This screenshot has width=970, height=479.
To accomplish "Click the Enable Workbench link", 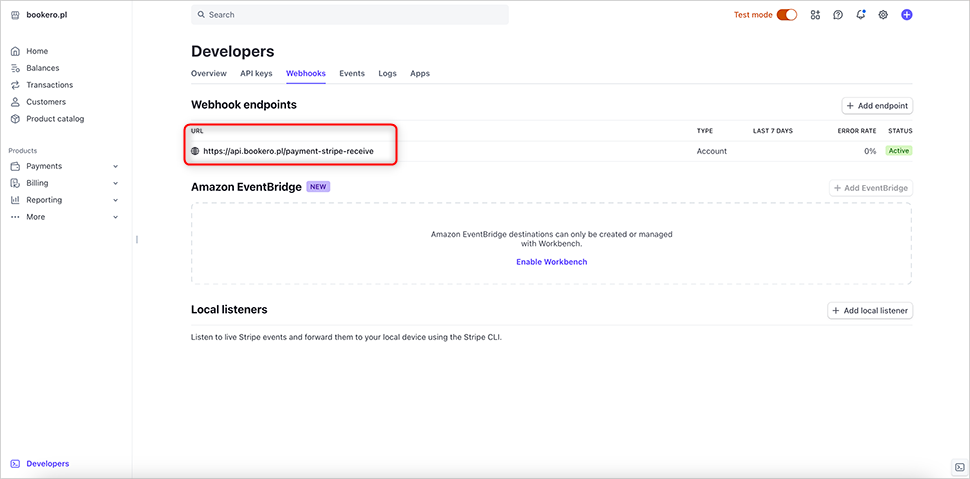I will pyautogui.click(x=552, y=262).
